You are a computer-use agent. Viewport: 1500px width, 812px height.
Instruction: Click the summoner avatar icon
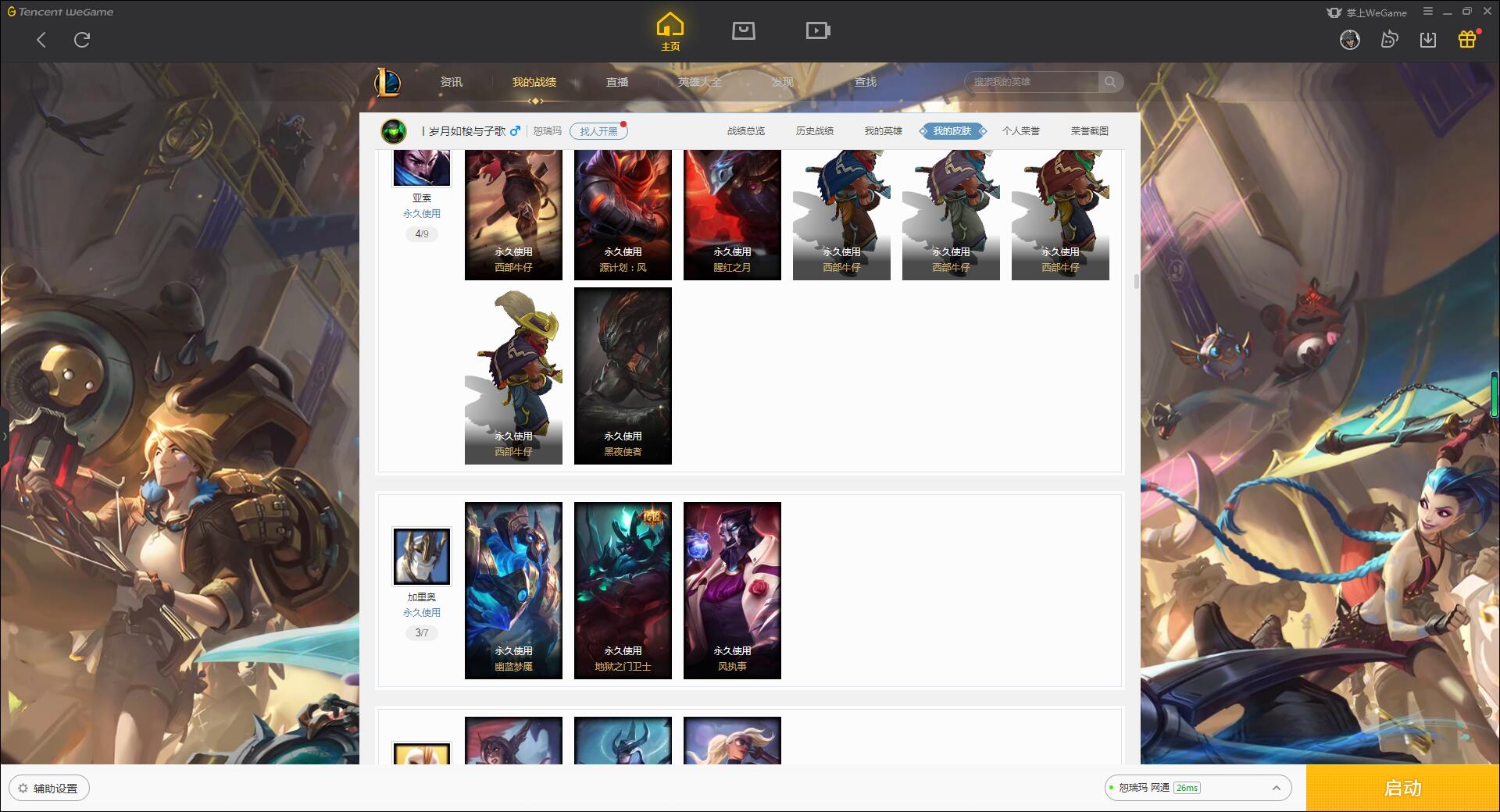[394, 131]
